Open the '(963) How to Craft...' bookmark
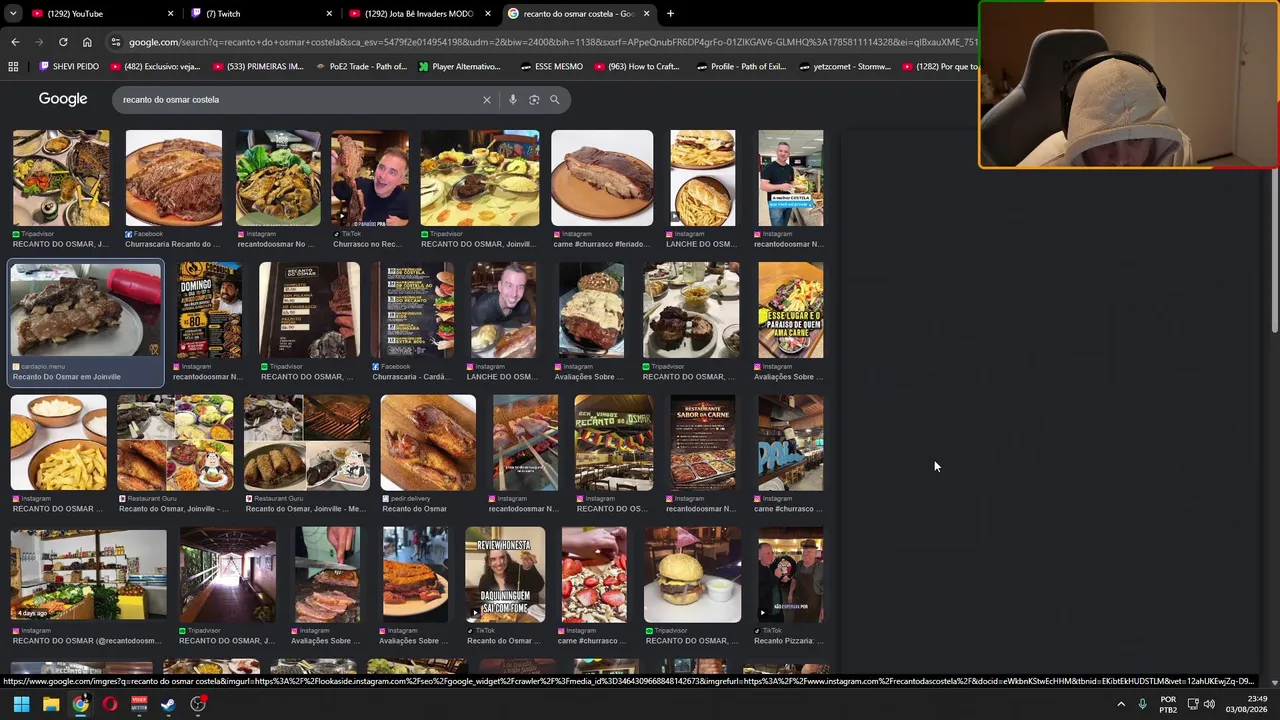1280x720 pixels. (x=636, y=67)
